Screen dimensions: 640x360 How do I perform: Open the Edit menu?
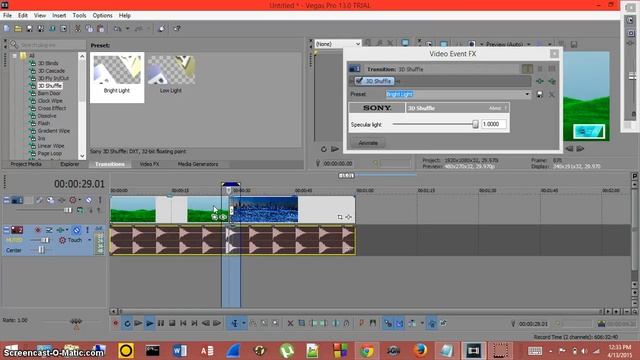tap(22, 16)
